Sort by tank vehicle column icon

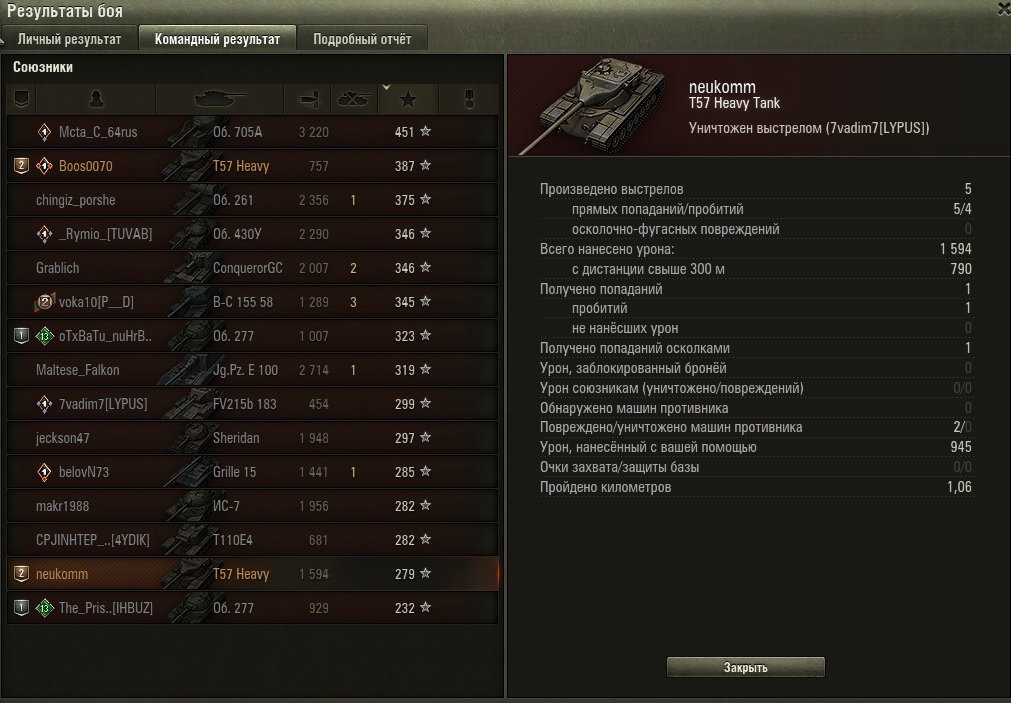220,99
